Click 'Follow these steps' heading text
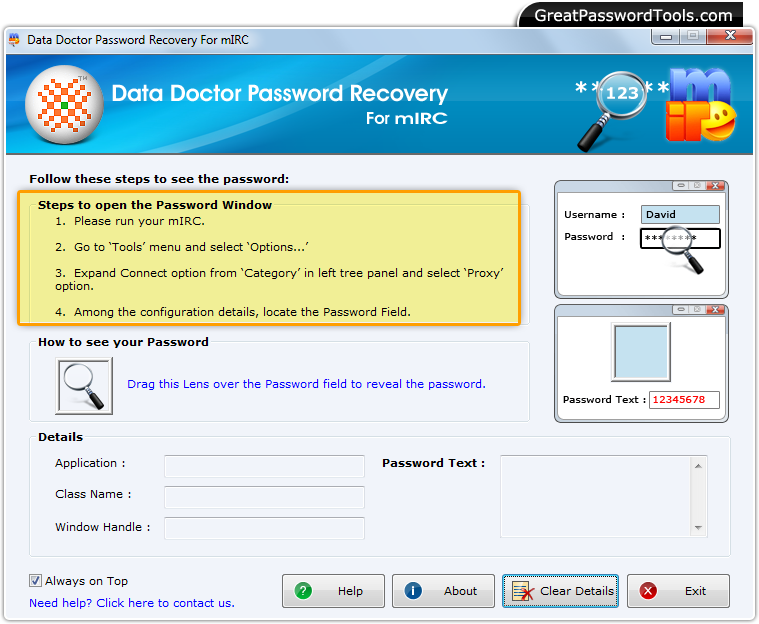Screen dimensions: 759x624 [x=159, y=179]
